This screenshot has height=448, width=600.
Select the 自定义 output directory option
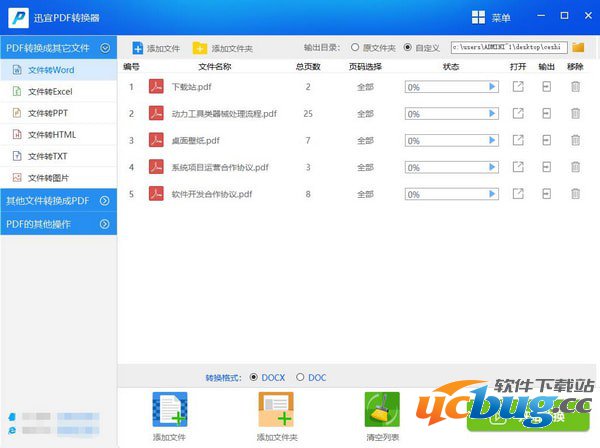coord(407,47)
